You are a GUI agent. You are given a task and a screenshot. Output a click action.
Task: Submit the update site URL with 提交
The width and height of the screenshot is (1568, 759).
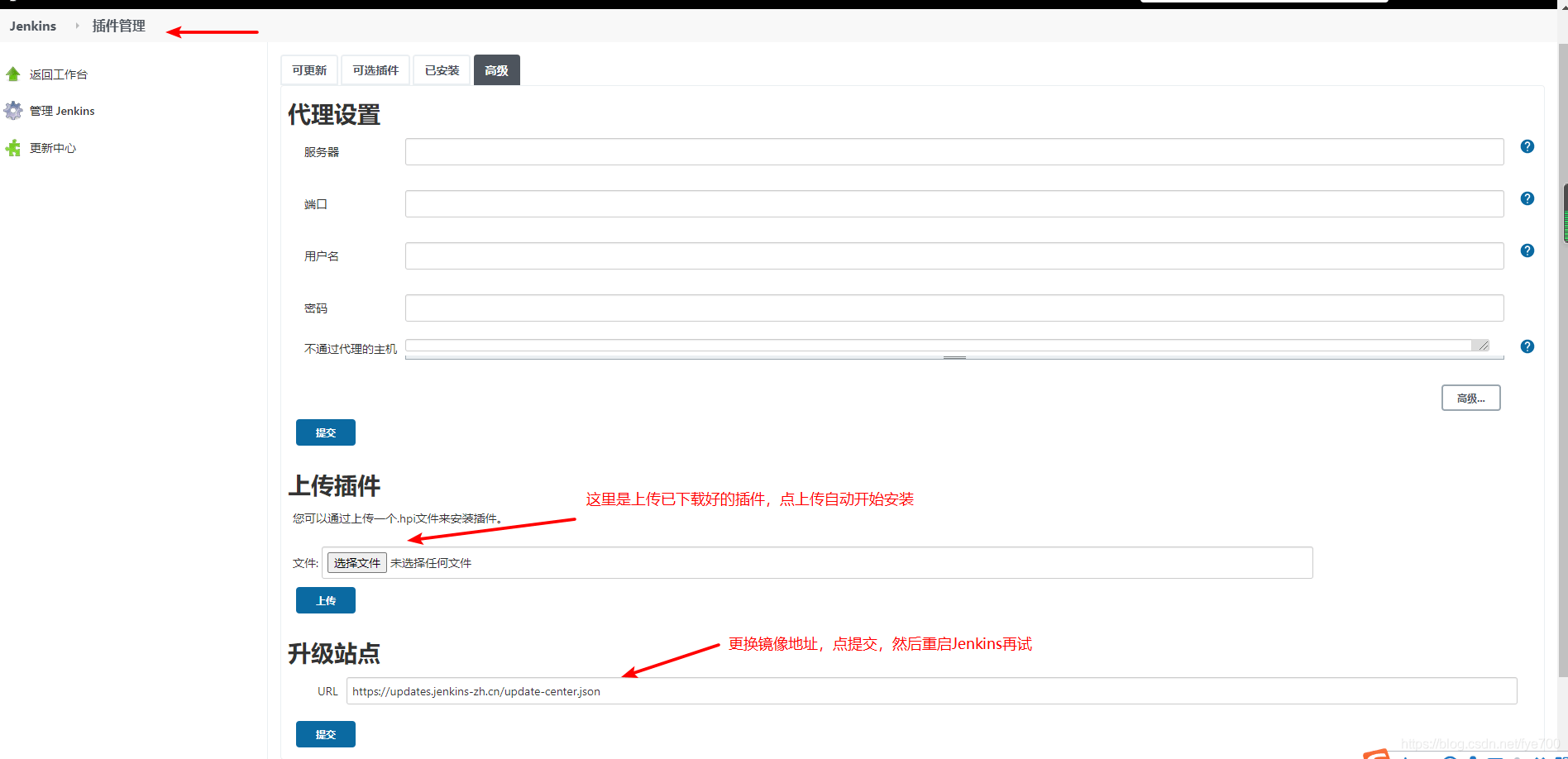[326, 734]
